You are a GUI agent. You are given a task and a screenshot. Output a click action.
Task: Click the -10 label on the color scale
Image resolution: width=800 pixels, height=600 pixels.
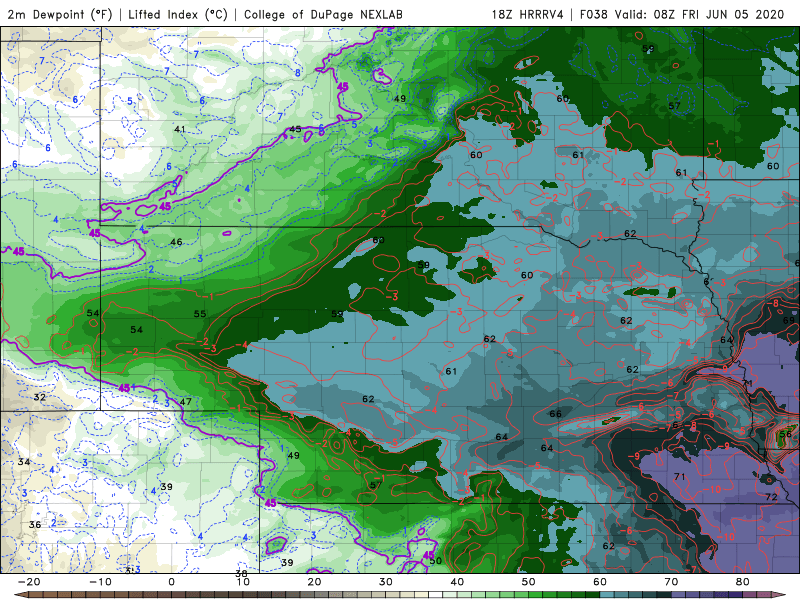pyautogui.click(x=100, y=582)
